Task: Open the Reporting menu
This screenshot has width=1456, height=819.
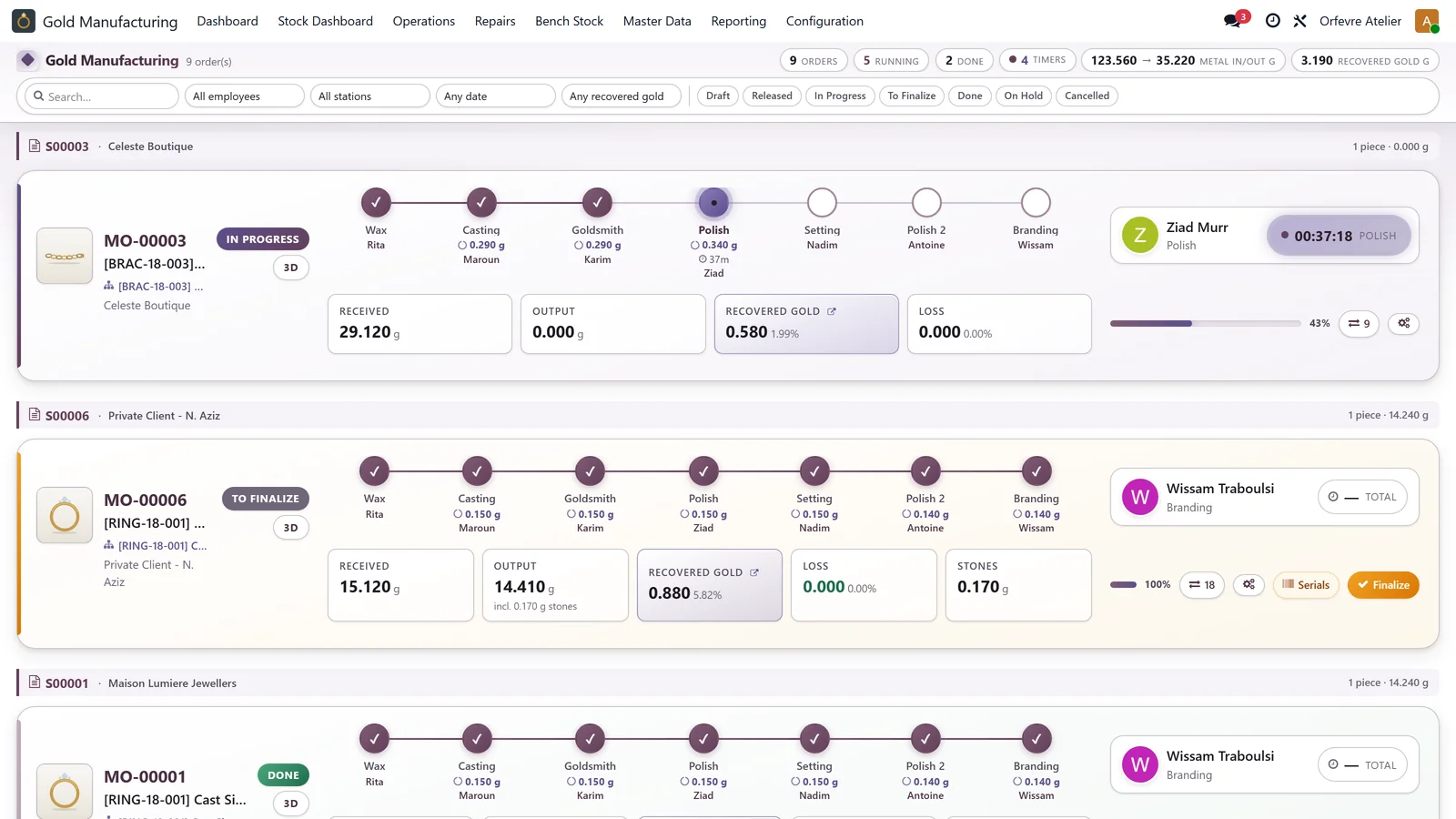Action: tap(739, 21)
